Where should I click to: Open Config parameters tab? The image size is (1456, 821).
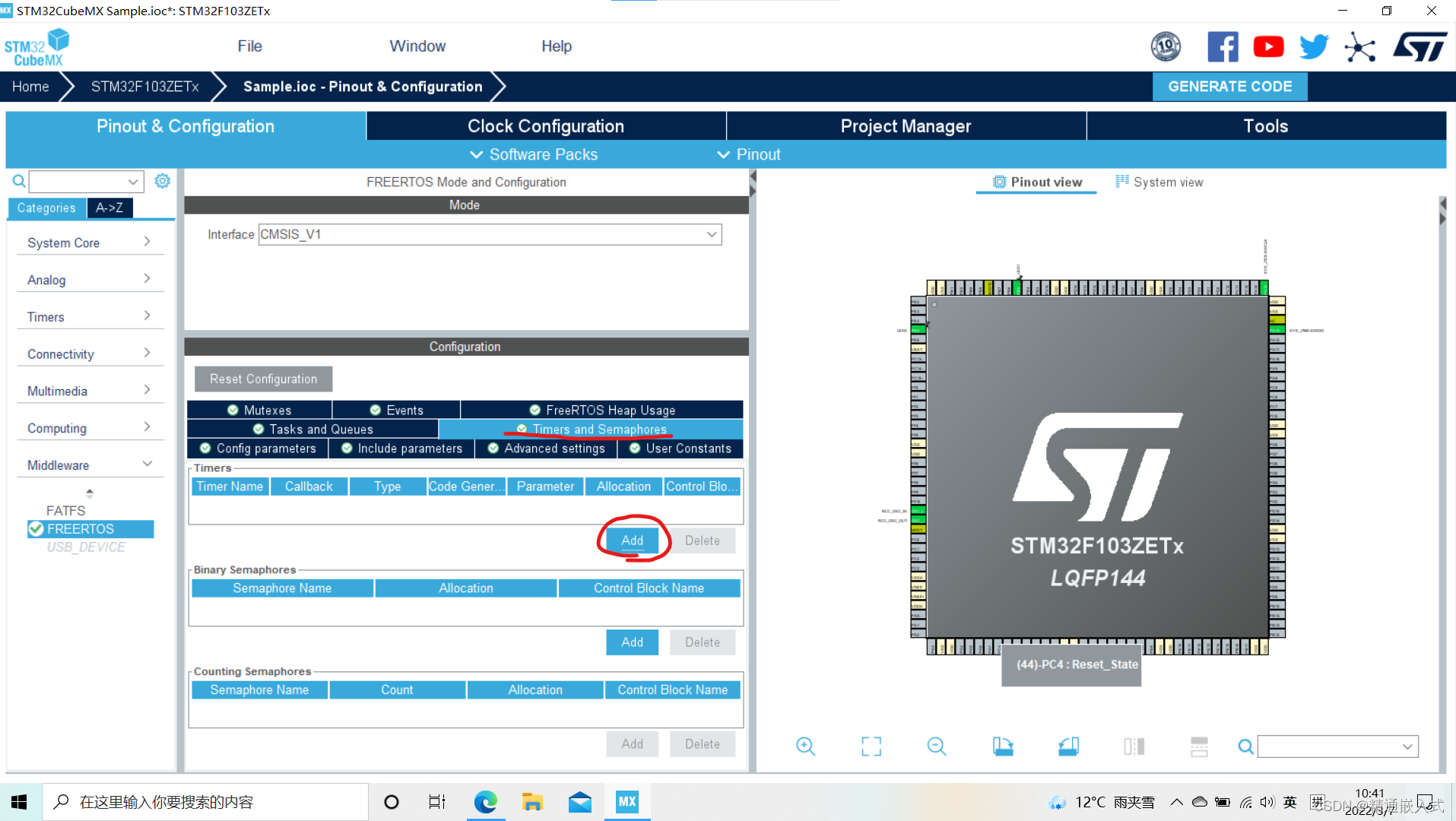click(x=258, y=449)
